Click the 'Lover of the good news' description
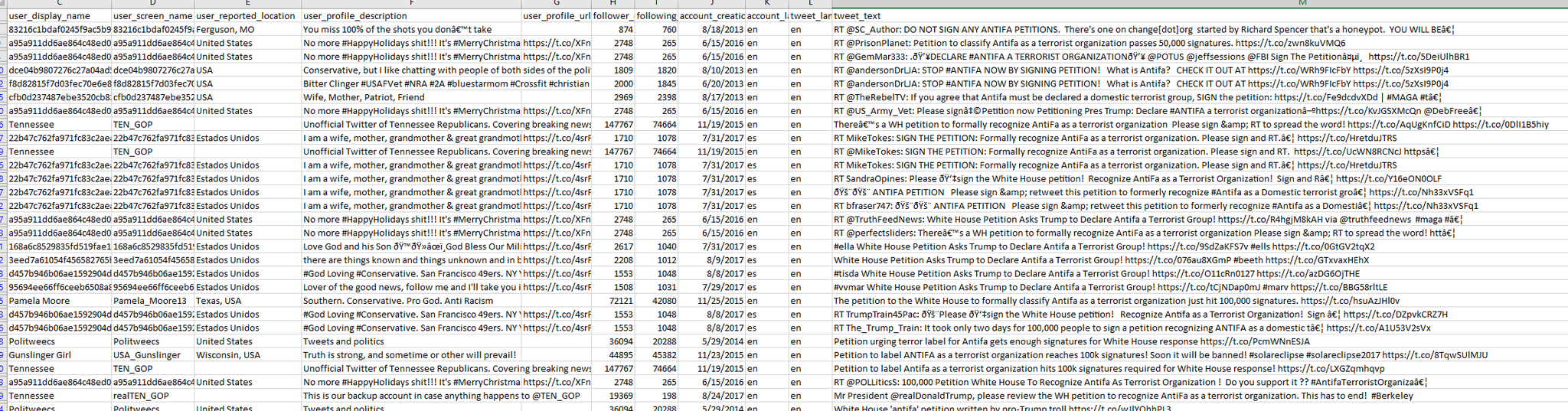Viewport: 1568px width, 411px height. pyautogui.click(x=411, y=287)
